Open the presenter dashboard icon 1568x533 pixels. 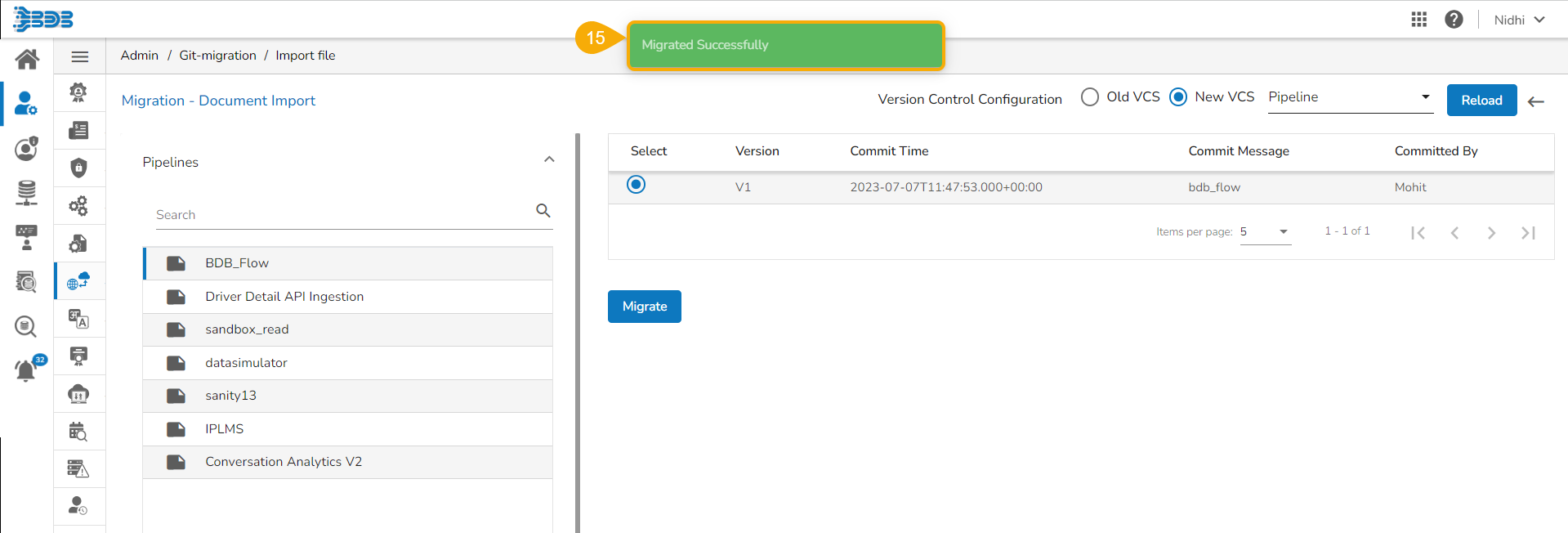(x=26, y=237)
